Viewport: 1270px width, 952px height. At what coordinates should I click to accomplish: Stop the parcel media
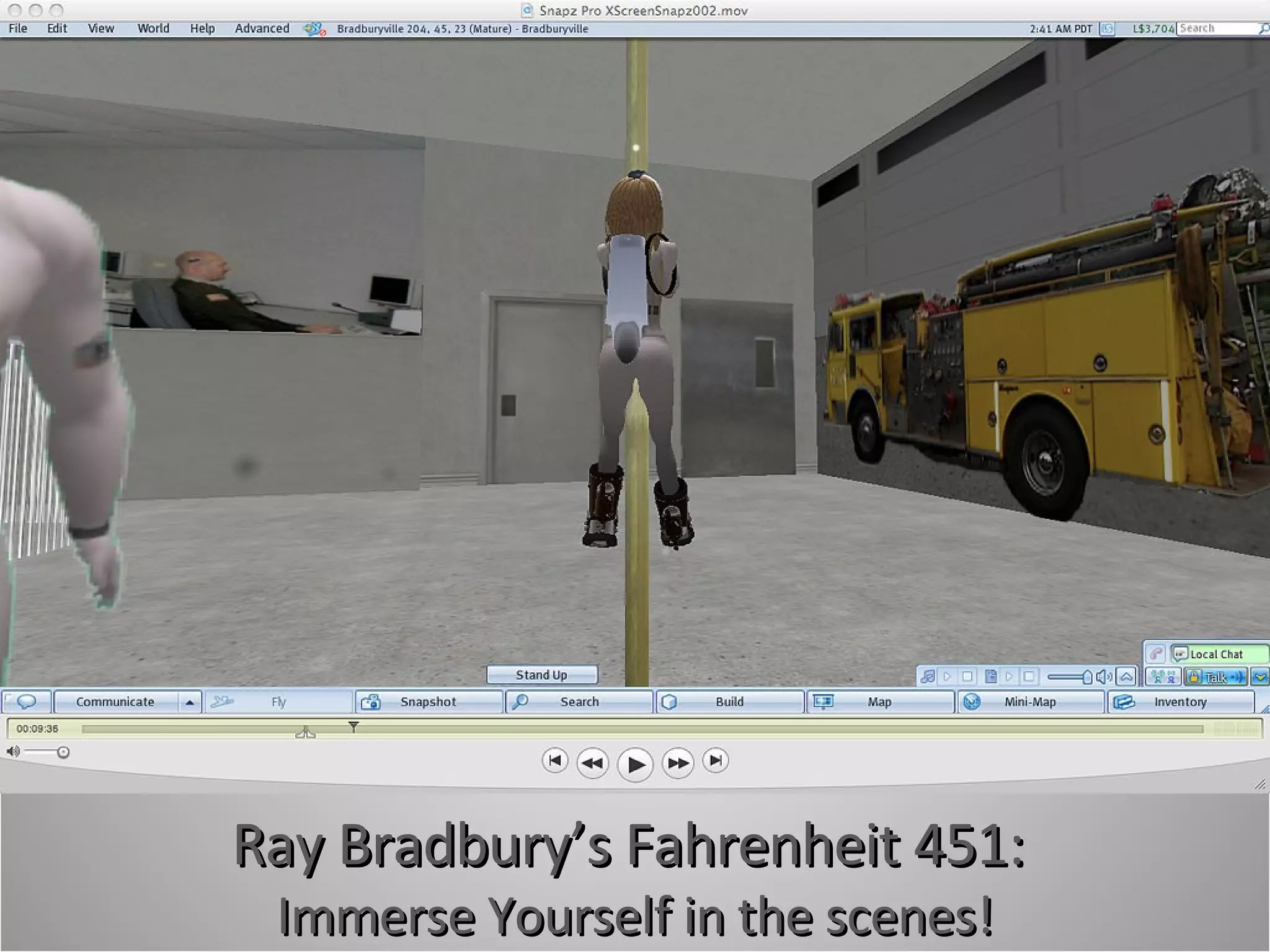1029,677
